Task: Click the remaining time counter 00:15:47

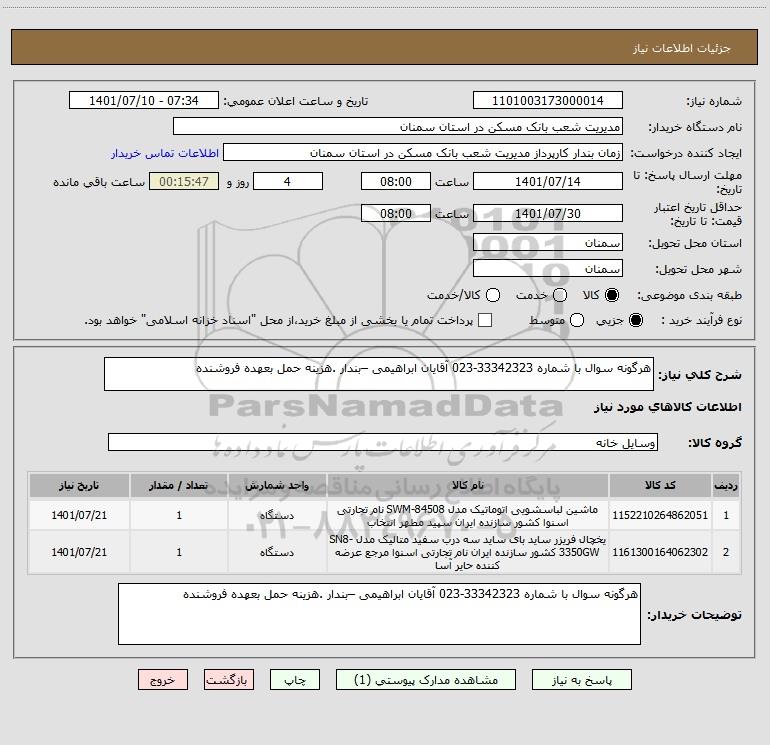Action: (184, 181)
